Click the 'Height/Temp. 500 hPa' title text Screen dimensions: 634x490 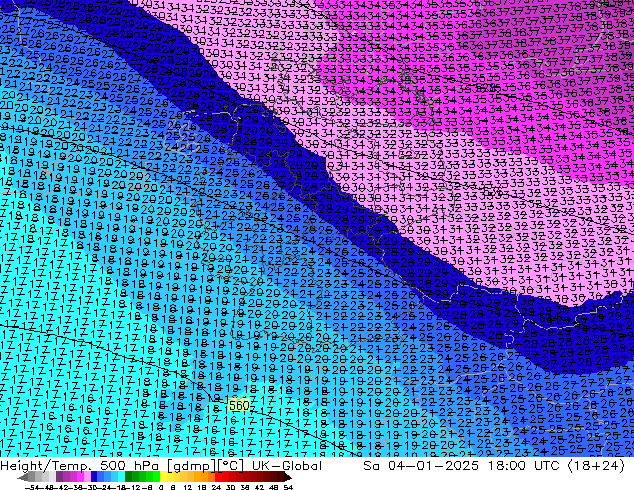tap(81, 466)
